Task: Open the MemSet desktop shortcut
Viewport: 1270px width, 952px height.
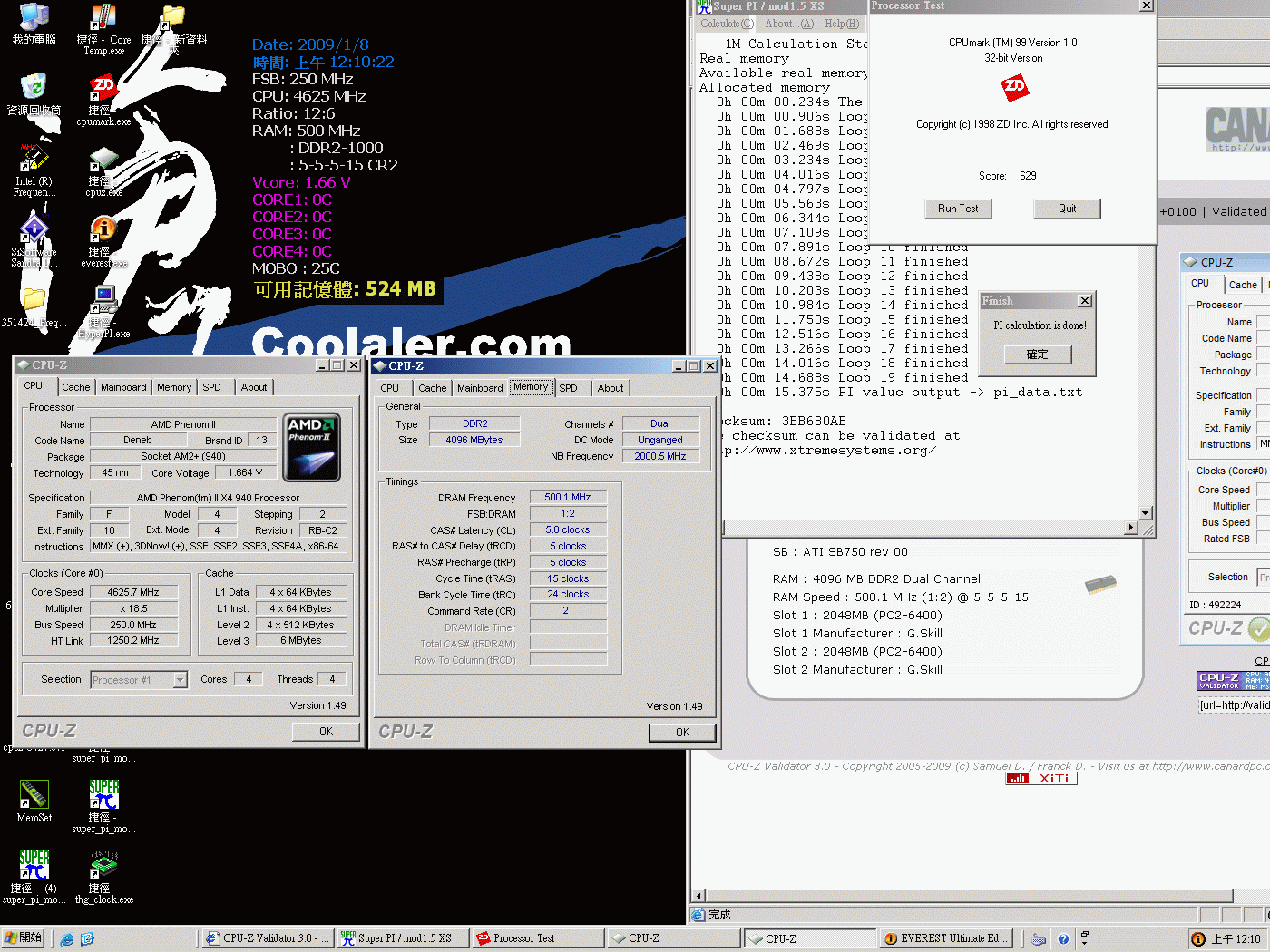Action: point(34,801)
